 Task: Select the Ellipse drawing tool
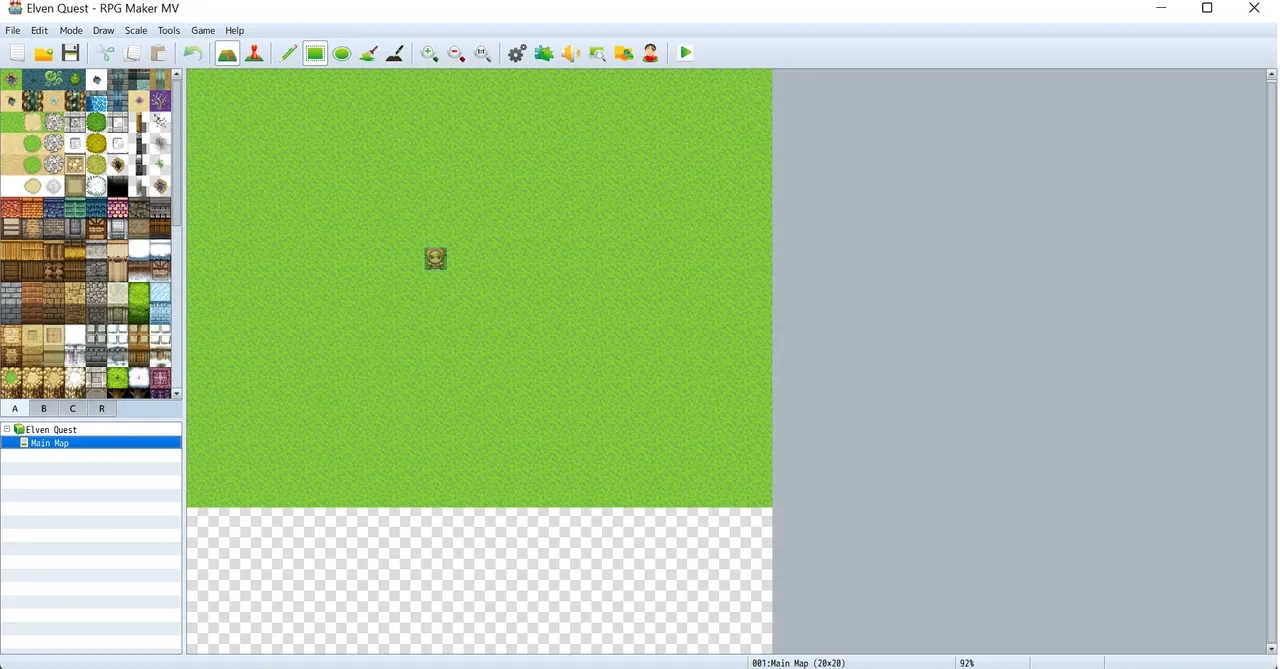(342, 53)
